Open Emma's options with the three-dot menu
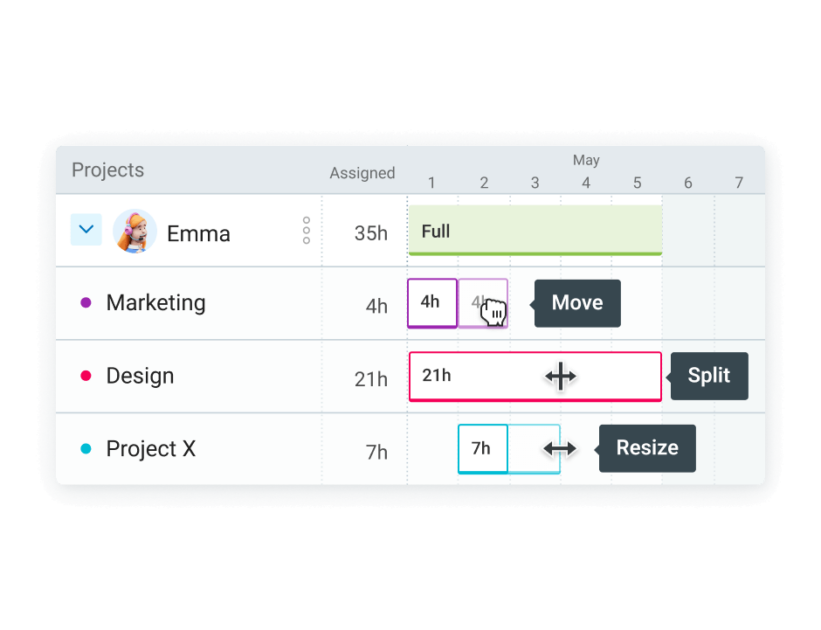This screenshot has height=630, width=821. pos(304,230)
